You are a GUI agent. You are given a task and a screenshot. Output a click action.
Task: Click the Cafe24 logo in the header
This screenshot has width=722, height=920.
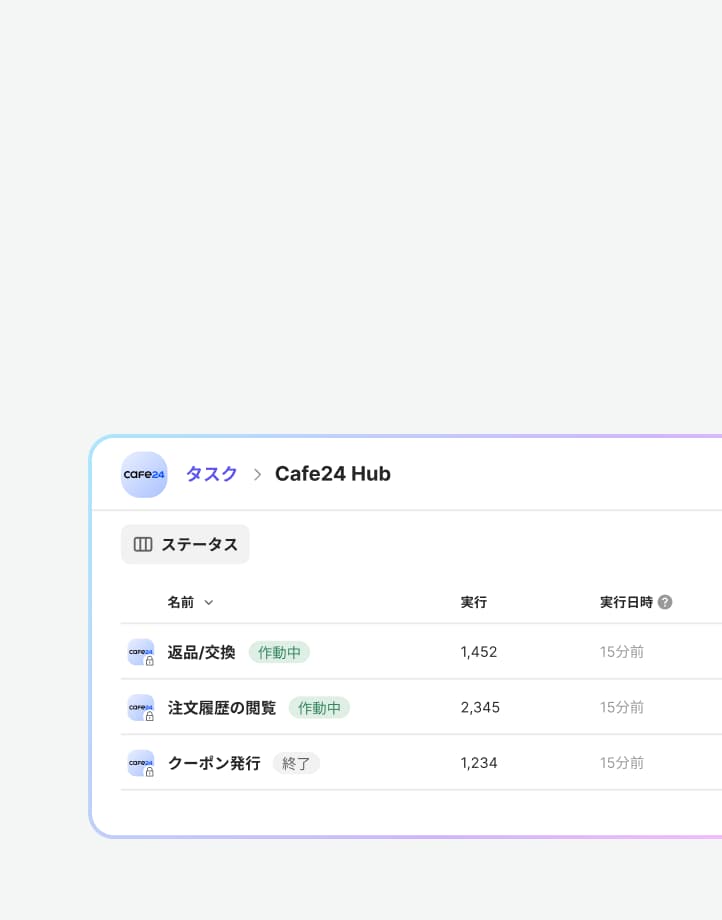144,474
